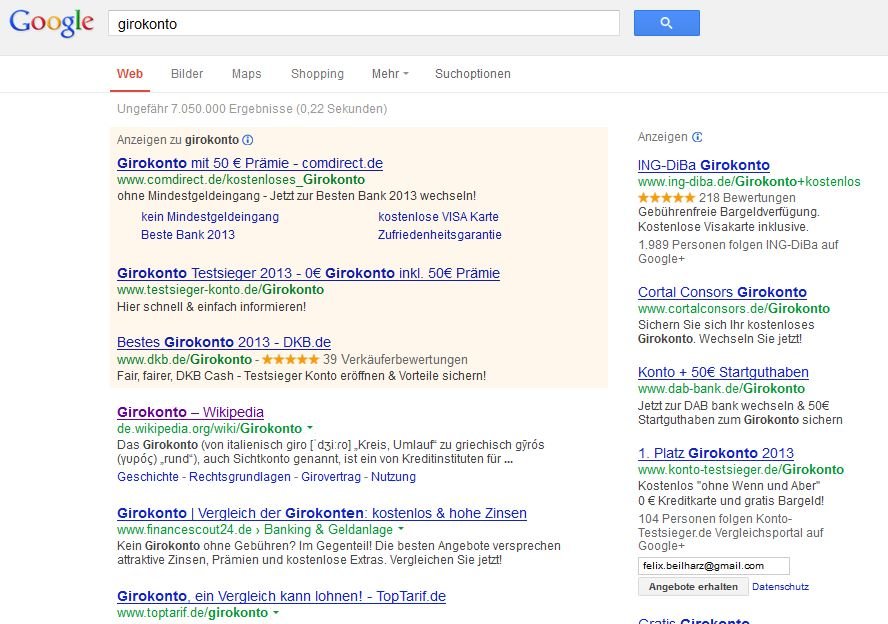The image size is (888, 624).
Task: Focus the search box containing 'girokonto'
Action: pyautogui.click(x=364, y=24)
